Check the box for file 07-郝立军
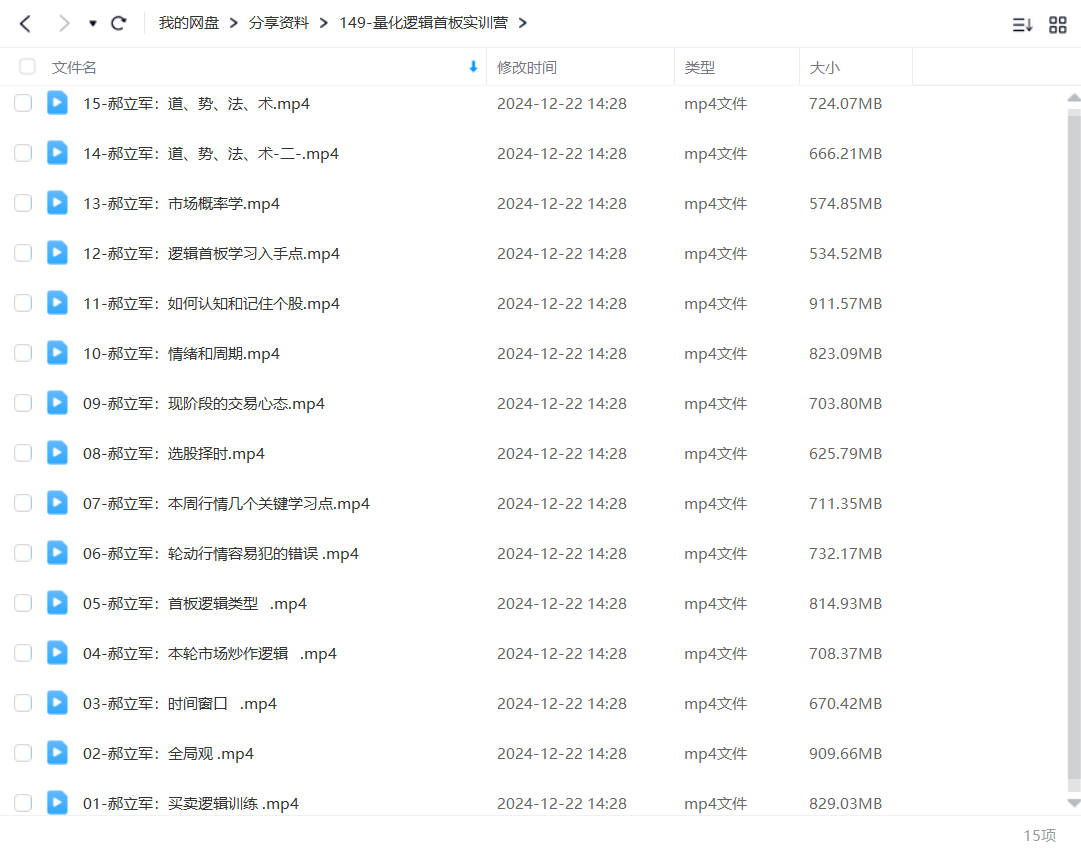 [23, 503]
